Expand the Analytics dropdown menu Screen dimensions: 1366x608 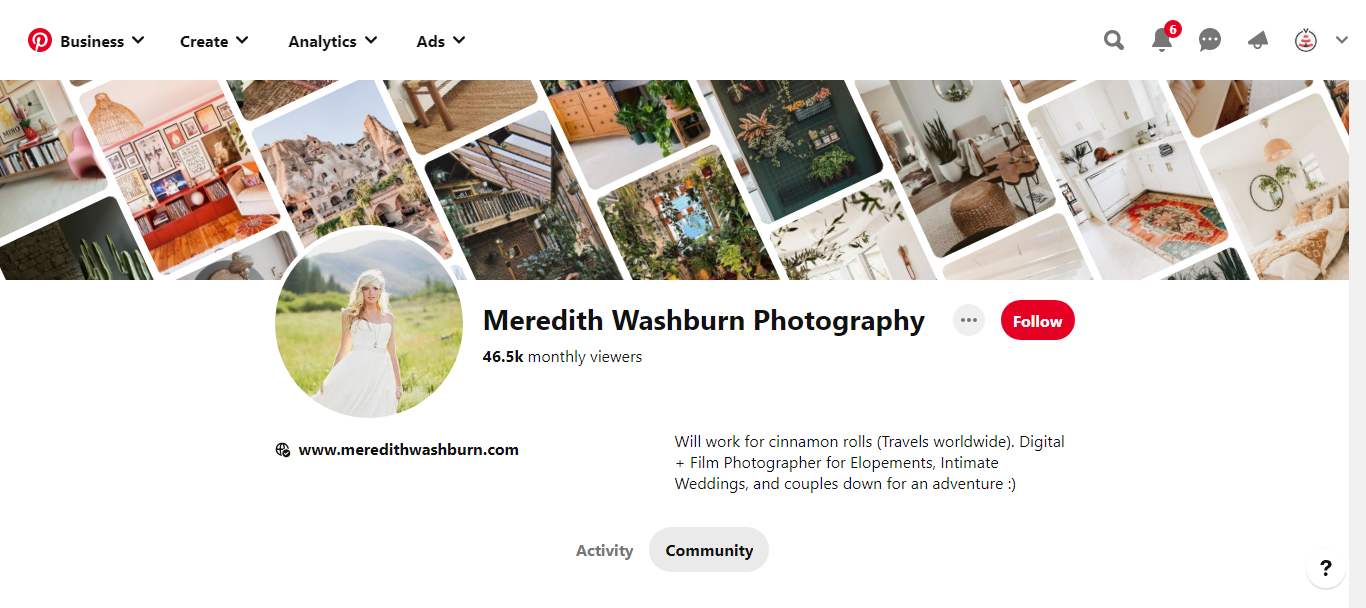click(x=333, y=41)
